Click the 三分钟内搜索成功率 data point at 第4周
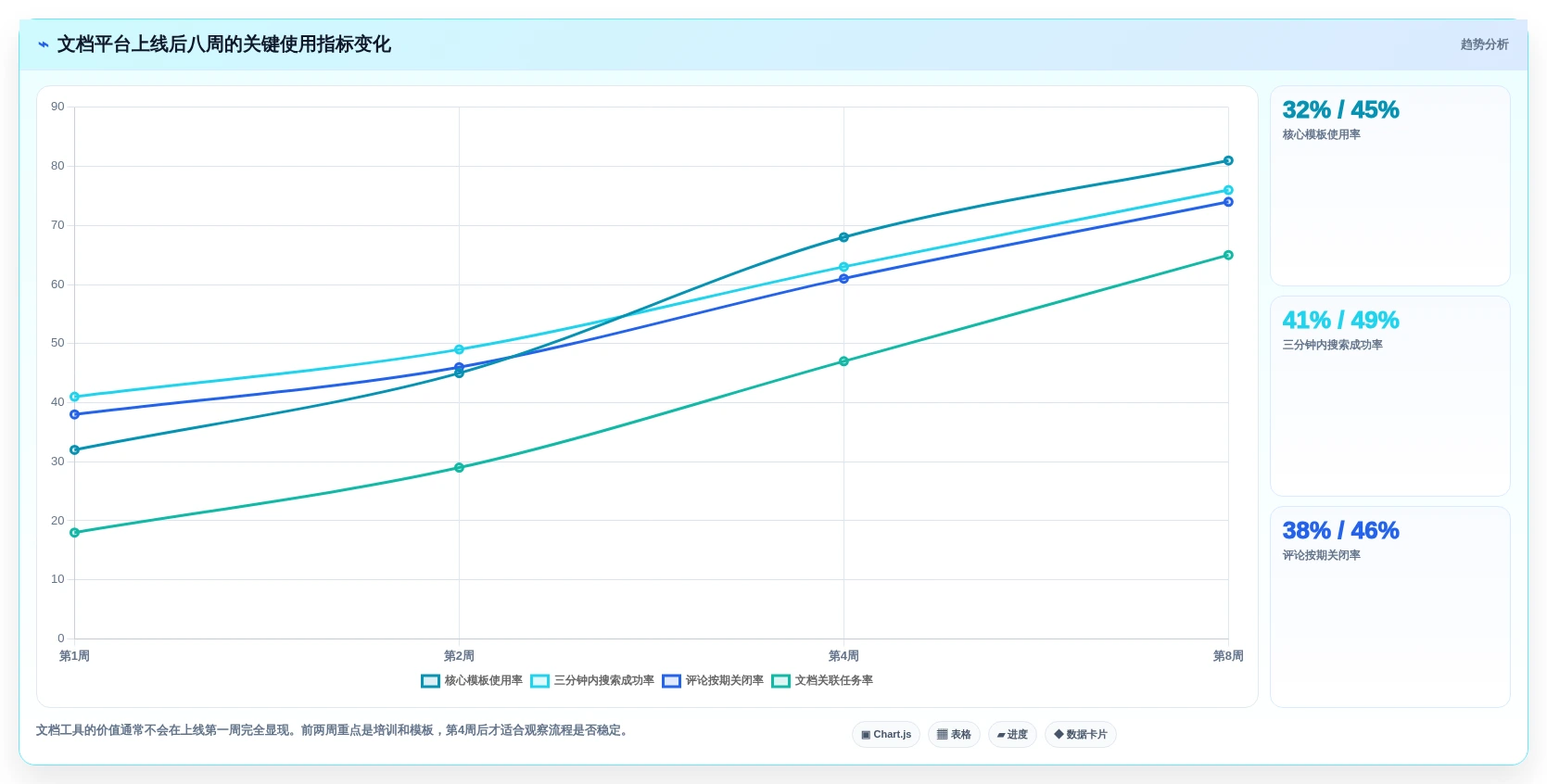Image resolution: width=1547 pixels, height=784 pixels. point(843,267)
